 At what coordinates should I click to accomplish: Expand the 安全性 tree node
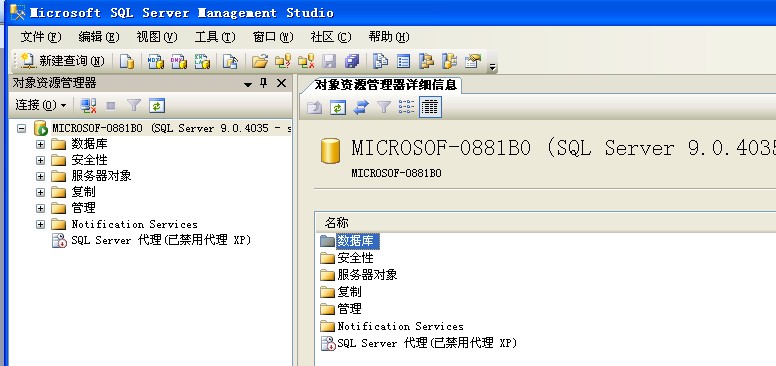coord(41,161)
